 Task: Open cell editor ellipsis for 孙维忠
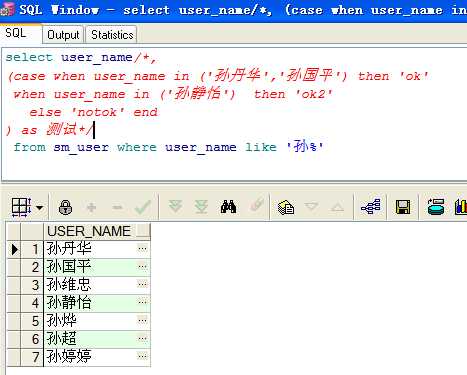pos(143,285)
